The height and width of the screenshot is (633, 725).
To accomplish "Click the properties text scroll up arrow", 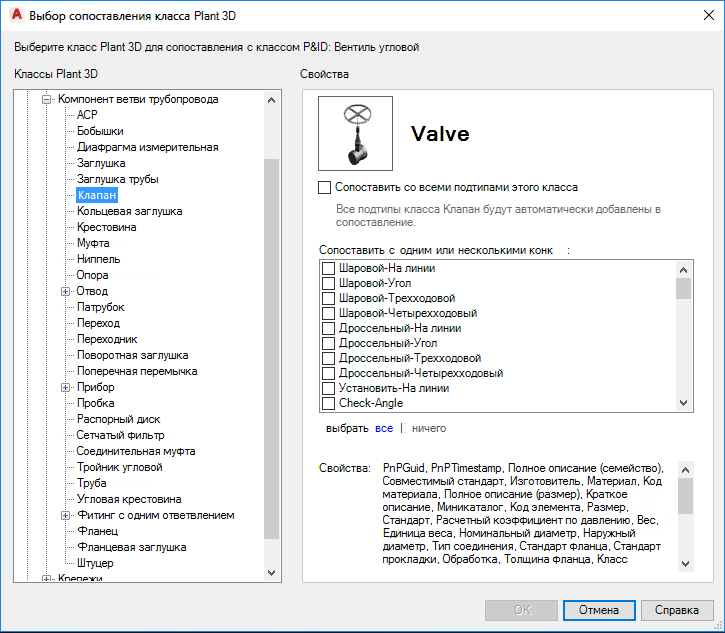I will tap(686, 470).
